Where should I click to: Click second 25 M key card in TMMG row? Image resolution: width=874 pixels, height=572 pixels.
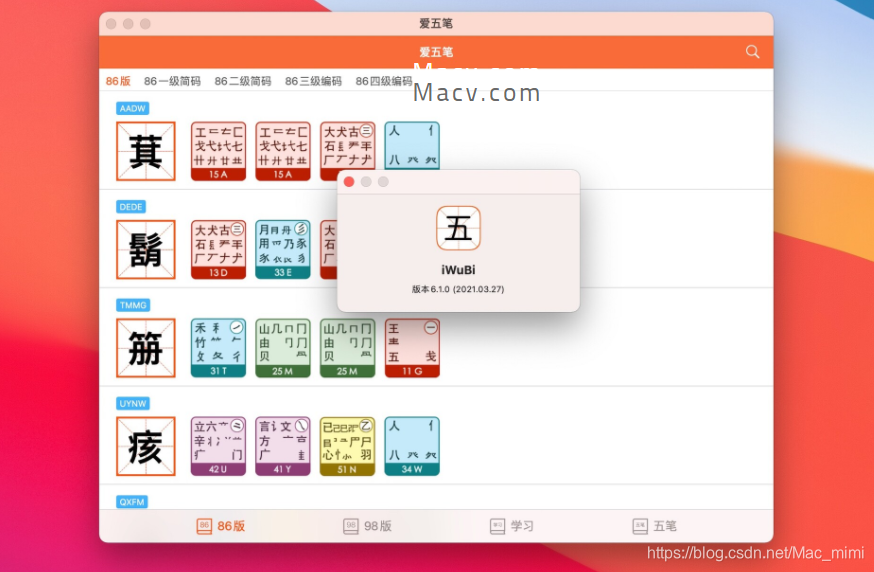[x=348, y=348]
